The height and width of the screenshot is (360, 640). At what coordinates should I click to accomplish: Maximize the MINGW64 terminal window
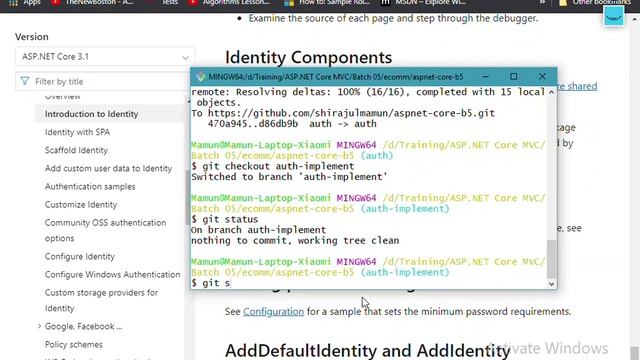tap(513, 77)
